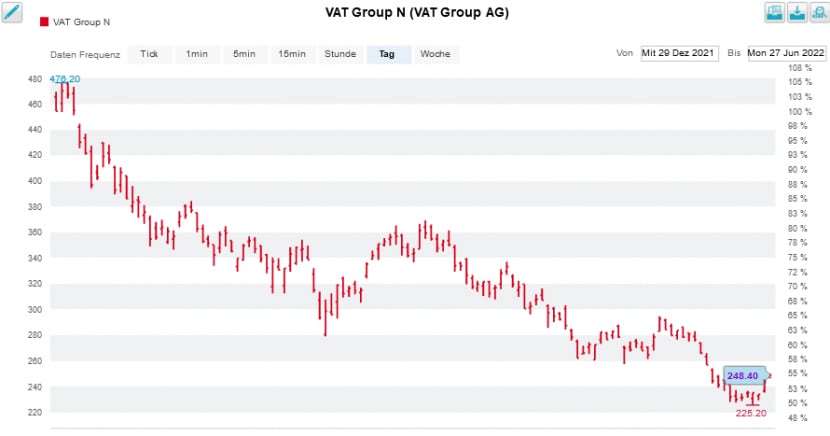Image resolution: width=830 pixels, height=436 pixels.
Task: Switch to the 5min frequency
Action: (245, 54)
